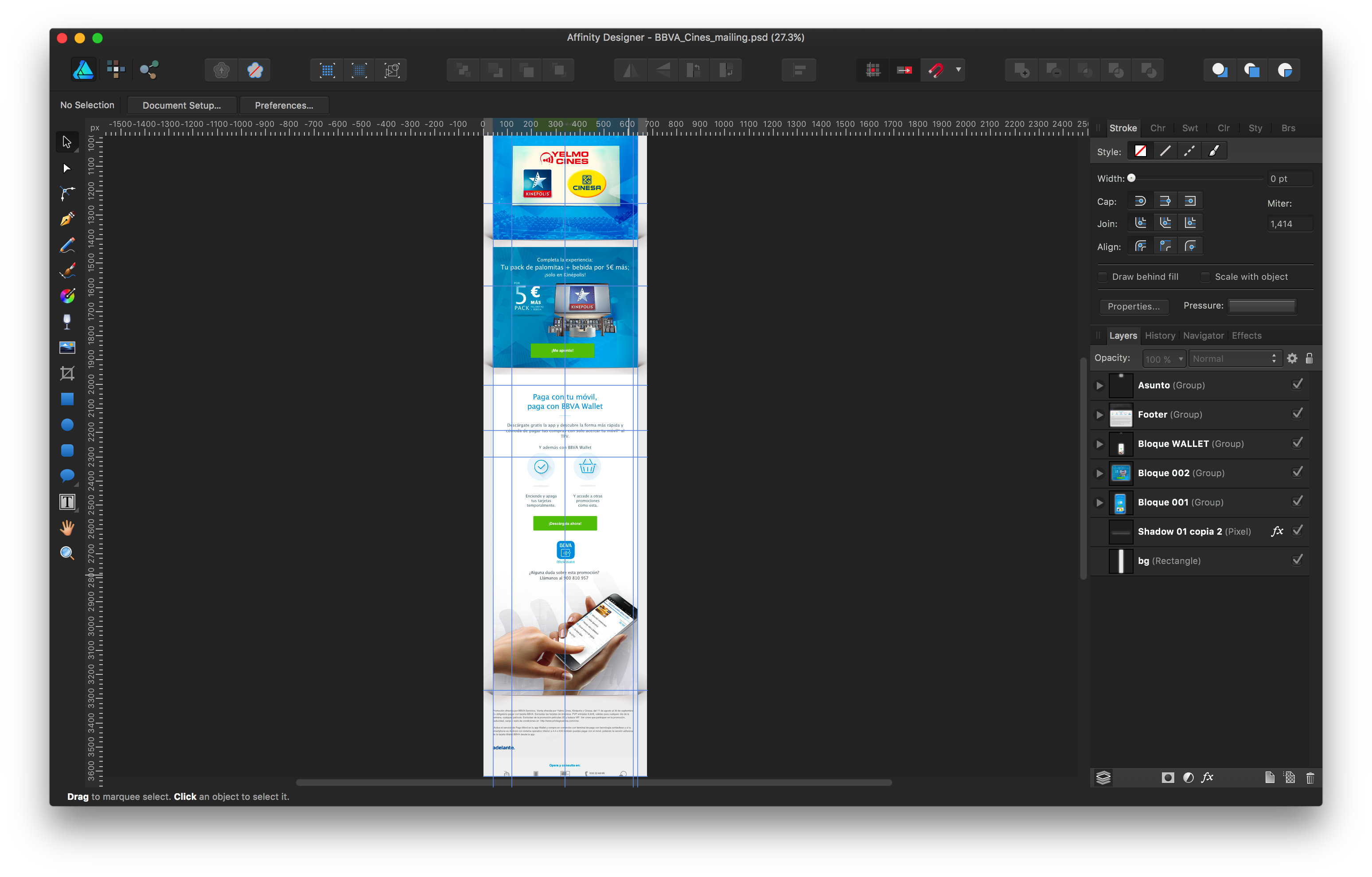
Task: Choose no stroke style
Action: (x=1140, y=151)
